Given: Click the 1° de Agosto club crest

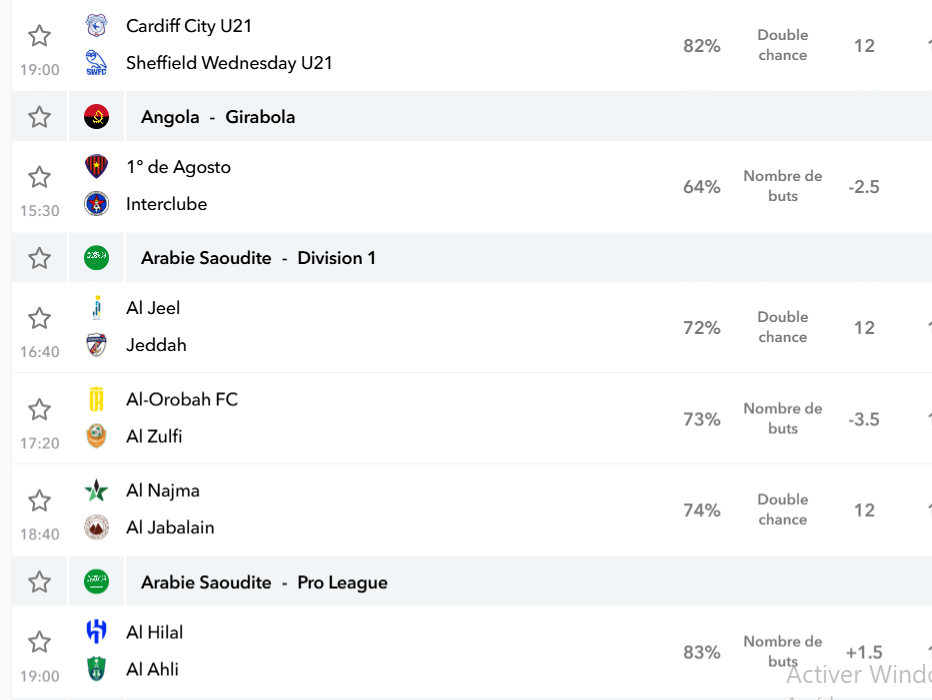Looking at the screenshot, I should click(96, 166).
